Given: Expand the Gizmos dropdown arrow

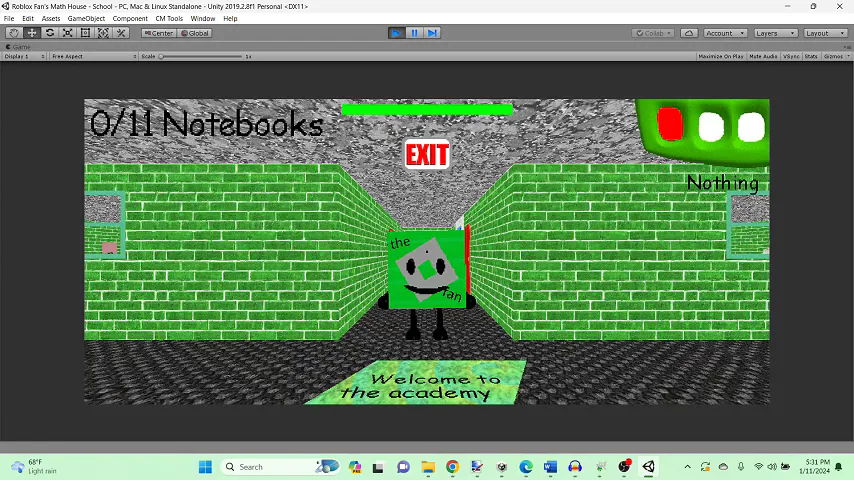Looking at the screenshot, I should click(848, 56).
